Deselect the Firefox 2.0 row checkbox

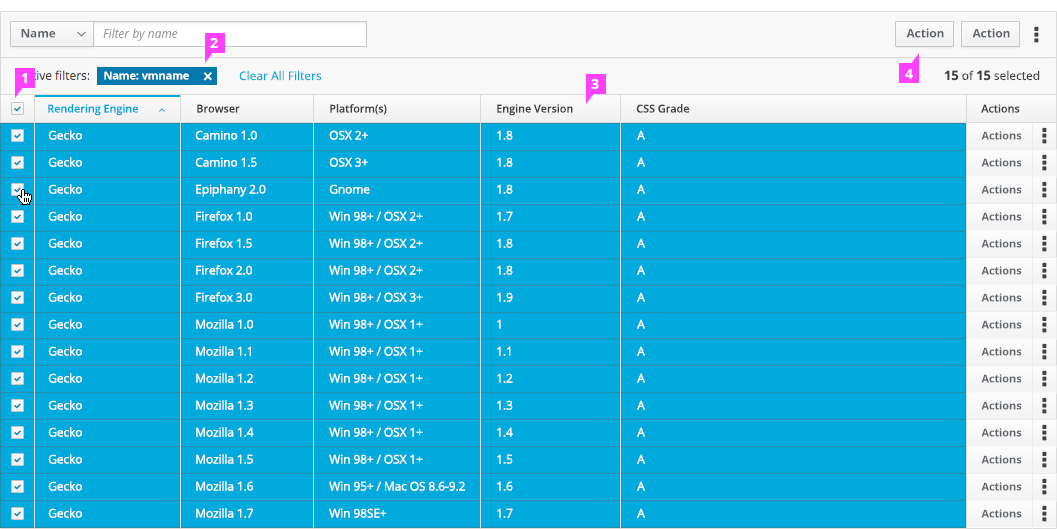pos(17,271)
